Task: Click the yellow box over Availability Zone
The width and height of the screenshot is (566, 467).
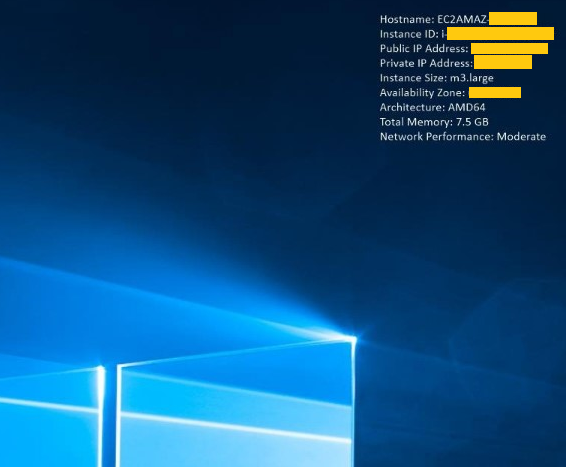Action: pos(495,92)
